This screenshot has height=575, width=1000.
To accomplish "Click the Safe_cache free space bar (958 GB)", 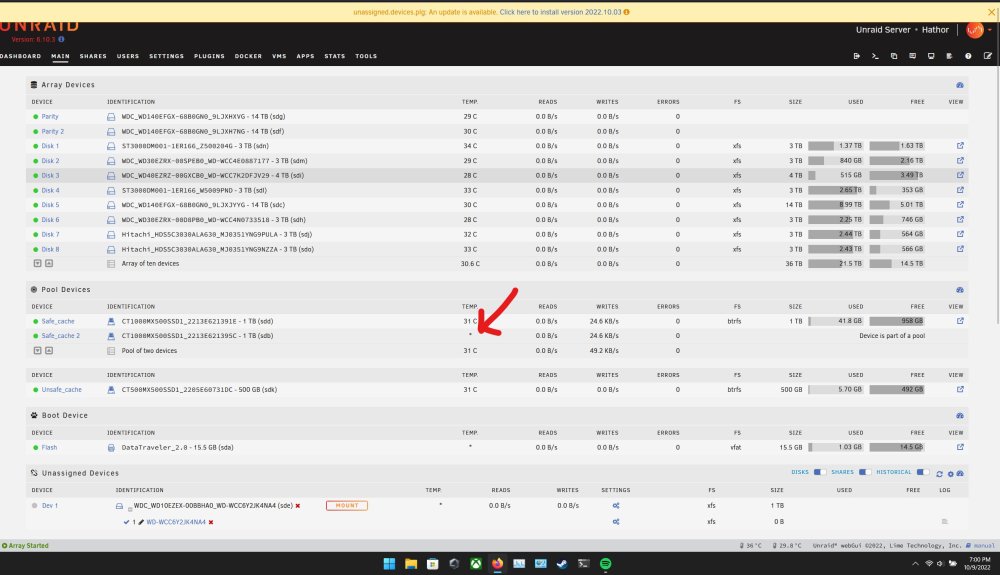I will point(897,321).
